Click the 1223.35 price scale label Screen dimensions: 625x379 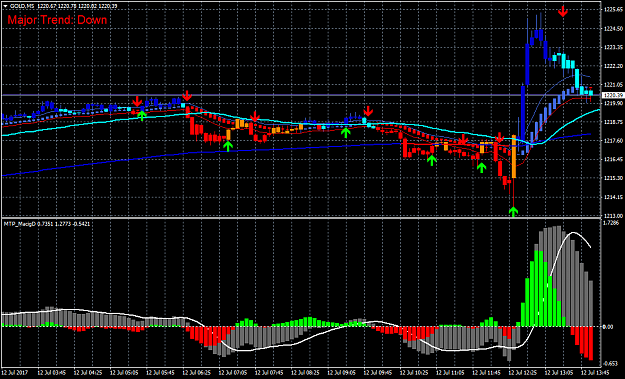coord(613,47)
